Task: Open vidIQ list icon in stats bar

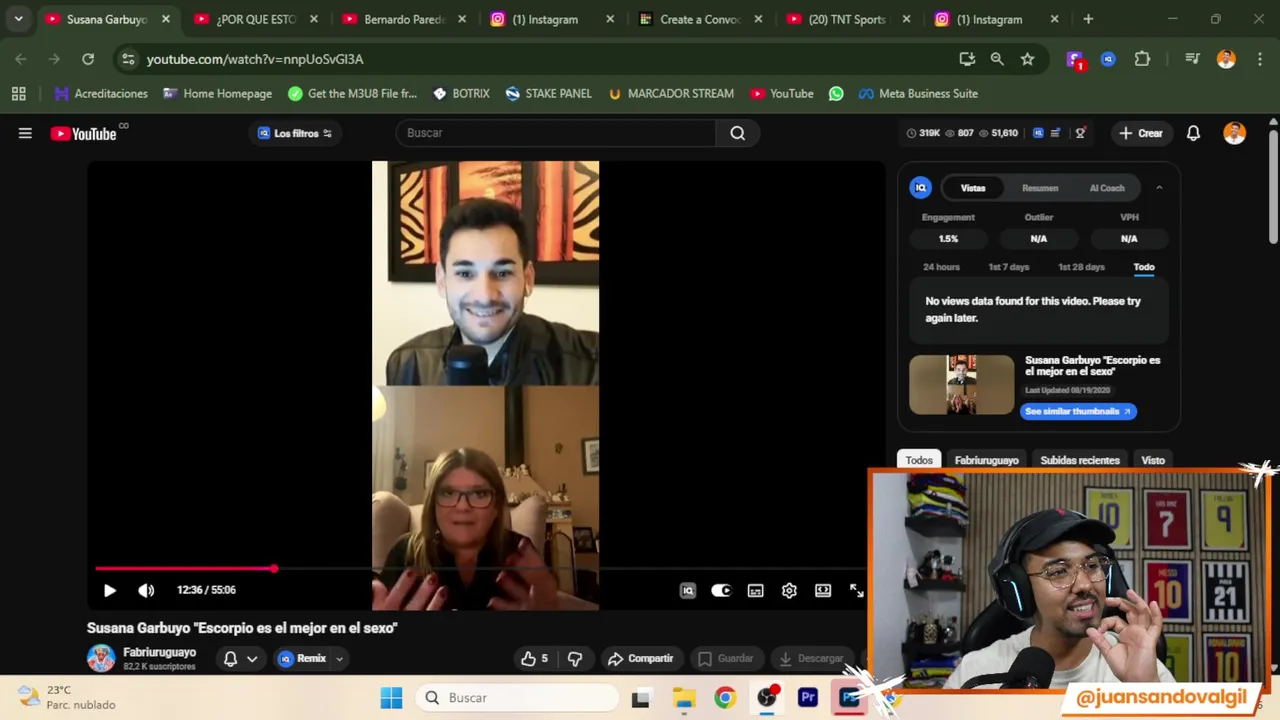Action: pos(1055,133)
